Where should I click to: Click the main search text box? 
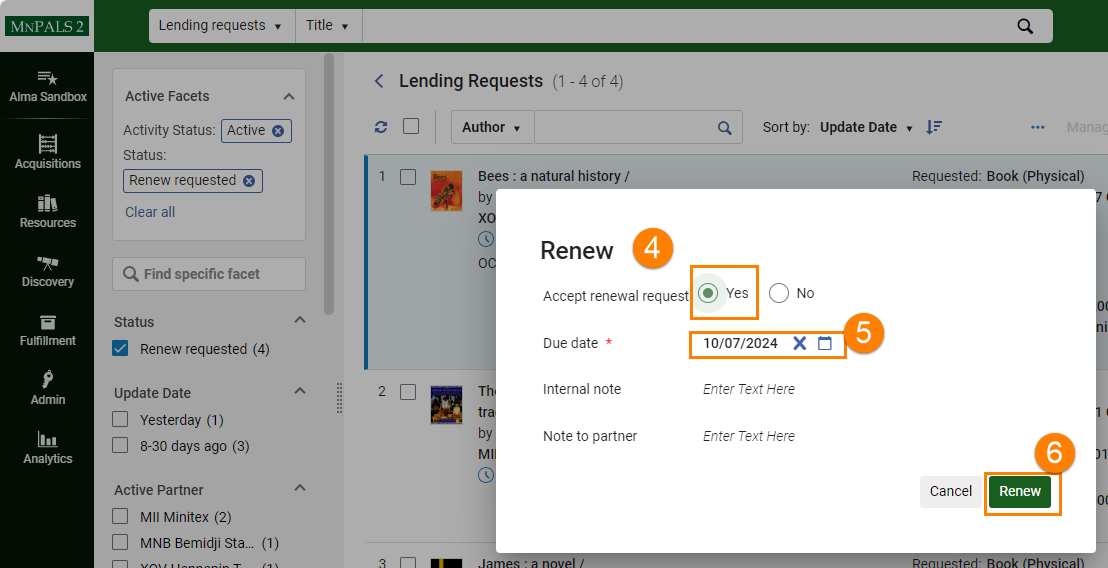[x=685, y=26]
